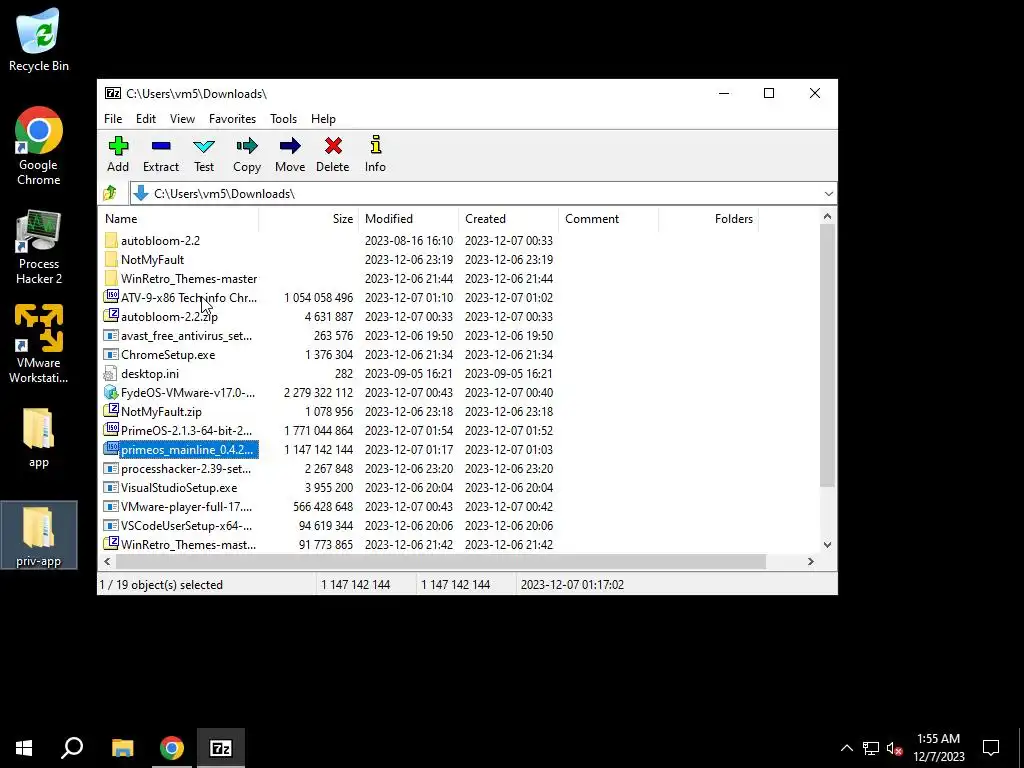Select primeos_mainline_0.4.2 highlighted file
The width and height of the screenshot is (1024, 768).
(187, 450)
